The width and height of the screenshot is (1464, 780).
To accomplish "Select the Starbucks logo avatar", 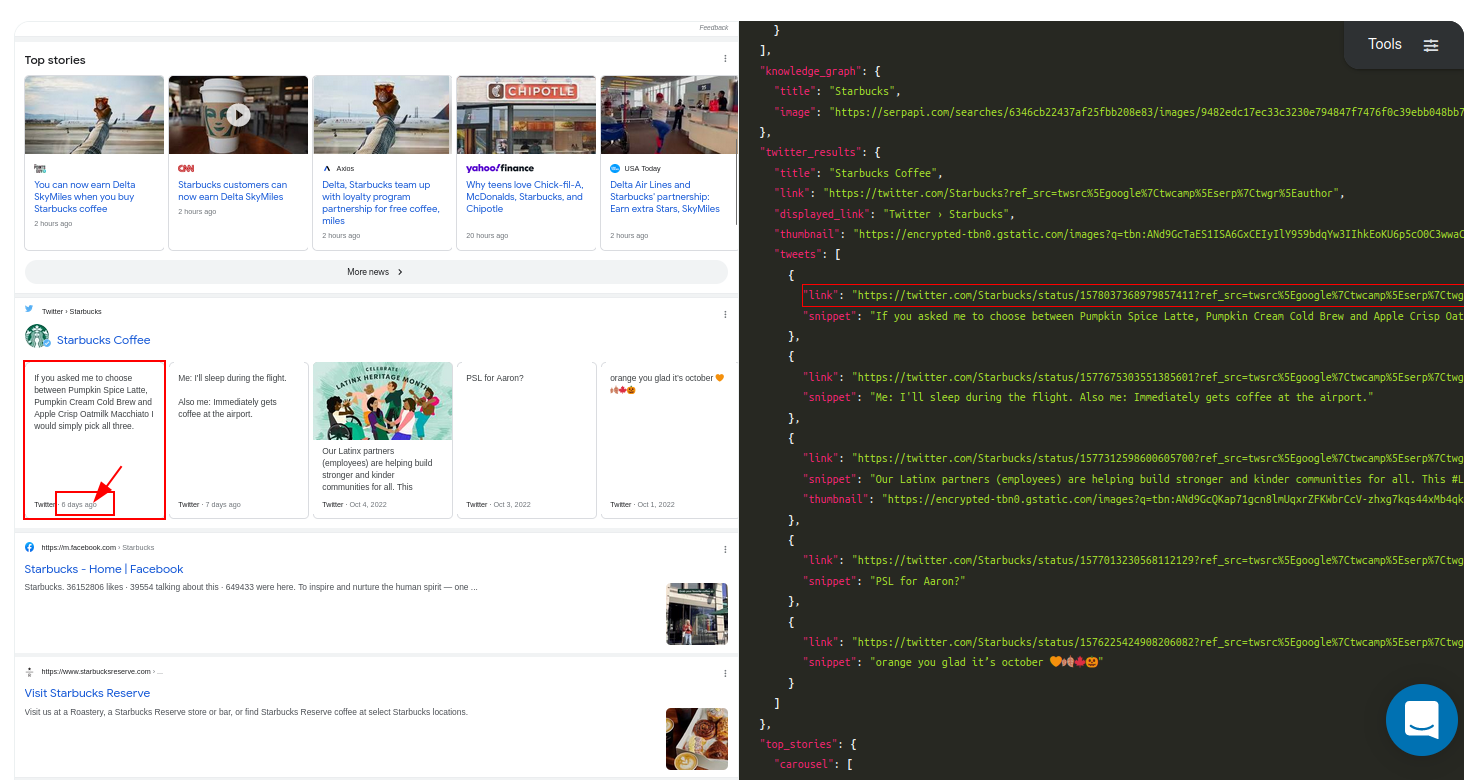I will click(37, 339).
